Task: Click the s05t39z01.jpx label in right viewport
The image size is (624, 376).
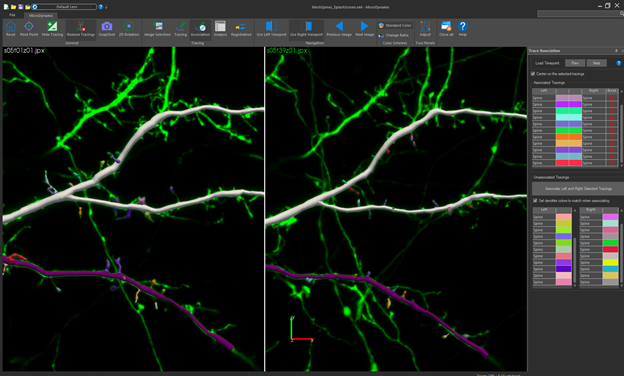Action: pos(287,51)
